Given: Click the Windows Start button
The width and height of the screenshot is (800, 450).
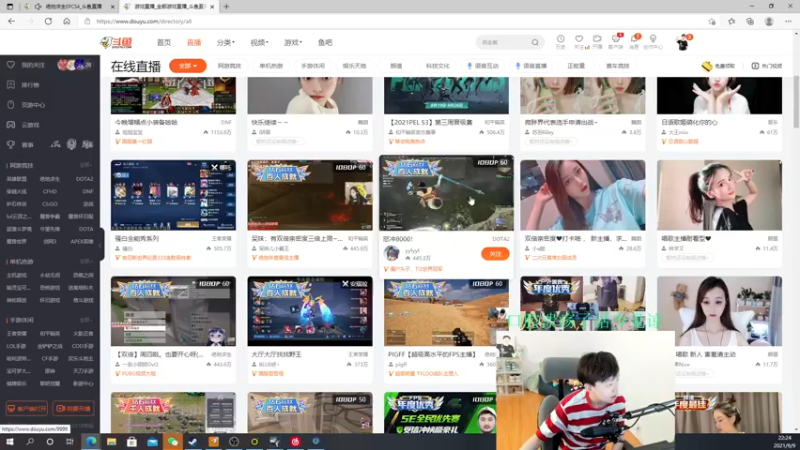Looking at the screenshot, I should pyautogui.click(x=10, y=441).
